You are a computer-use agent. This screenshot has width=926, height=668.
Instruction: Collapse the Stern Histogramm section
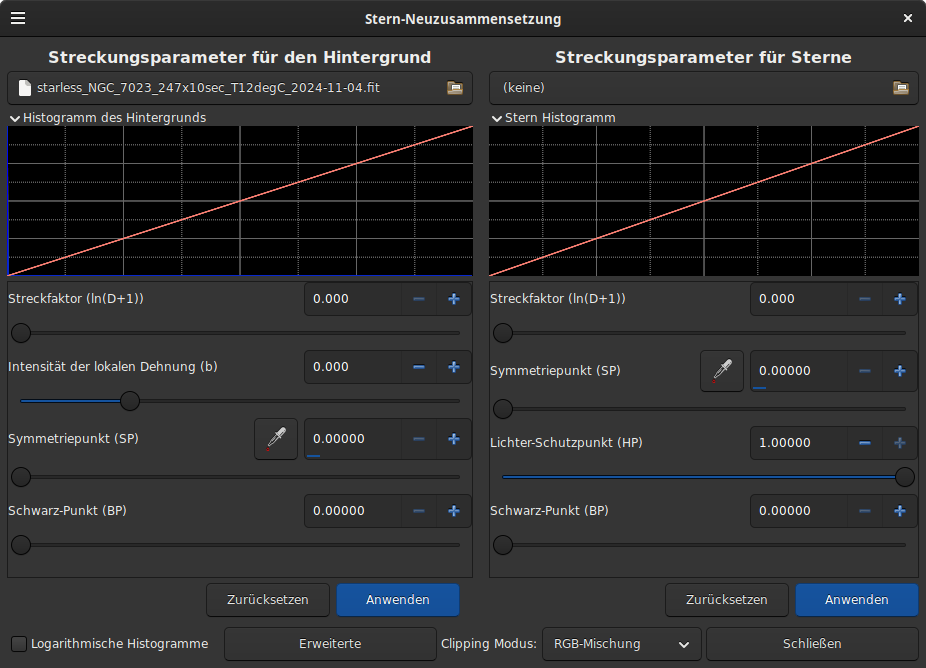coord(496,118)
